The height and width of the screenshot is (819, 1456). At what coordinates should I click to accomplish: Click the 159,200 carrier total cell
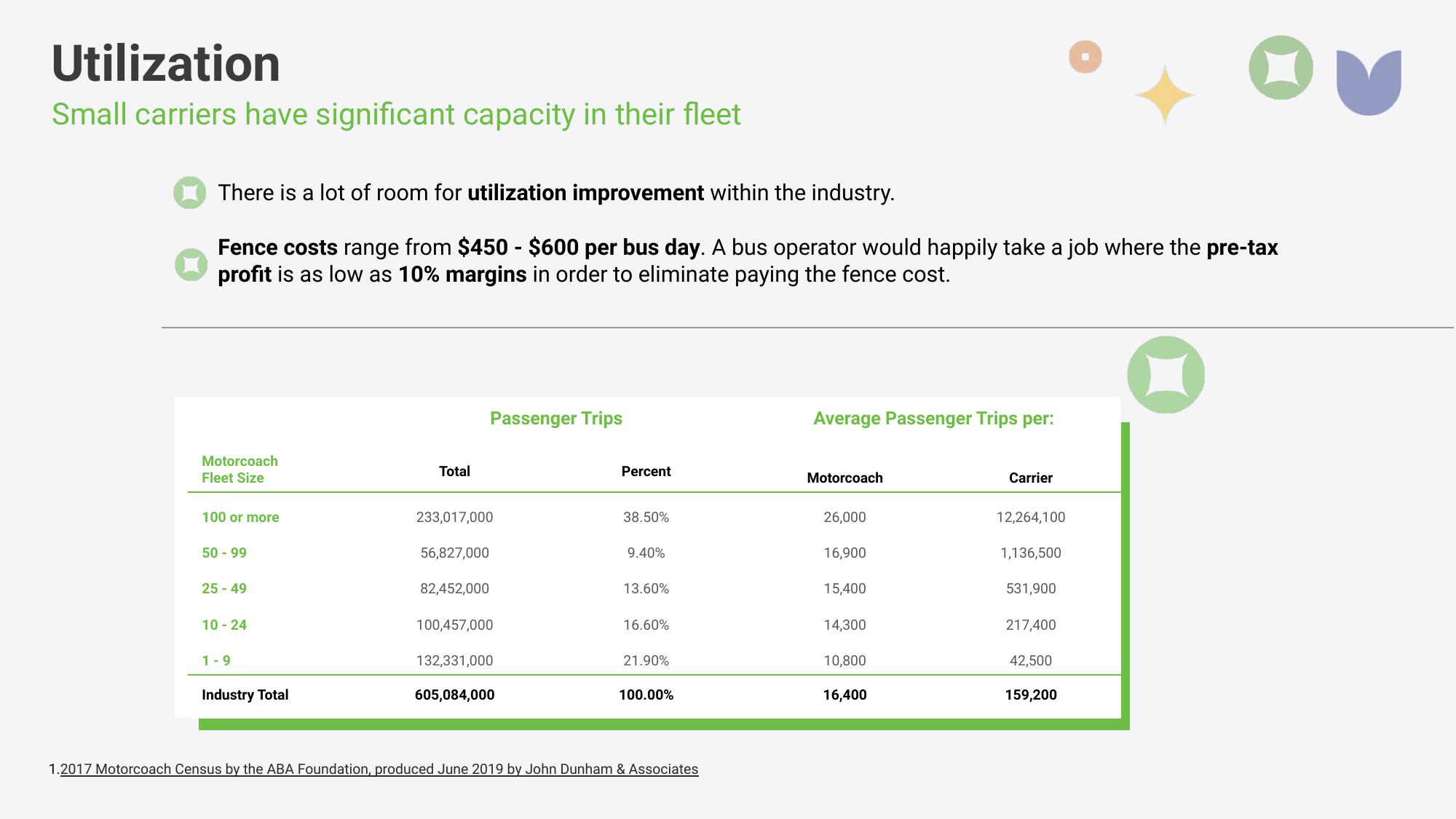1031,695
